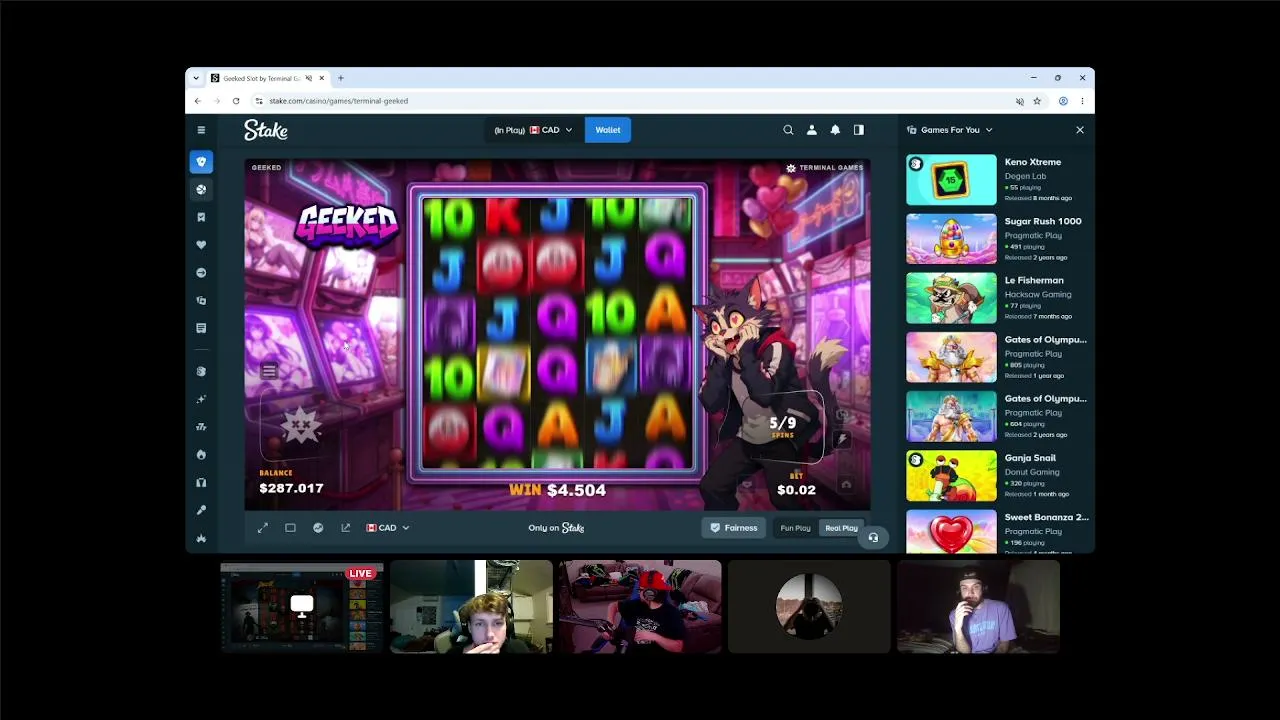Click the sidebar icon below the heart

(201, 272)
